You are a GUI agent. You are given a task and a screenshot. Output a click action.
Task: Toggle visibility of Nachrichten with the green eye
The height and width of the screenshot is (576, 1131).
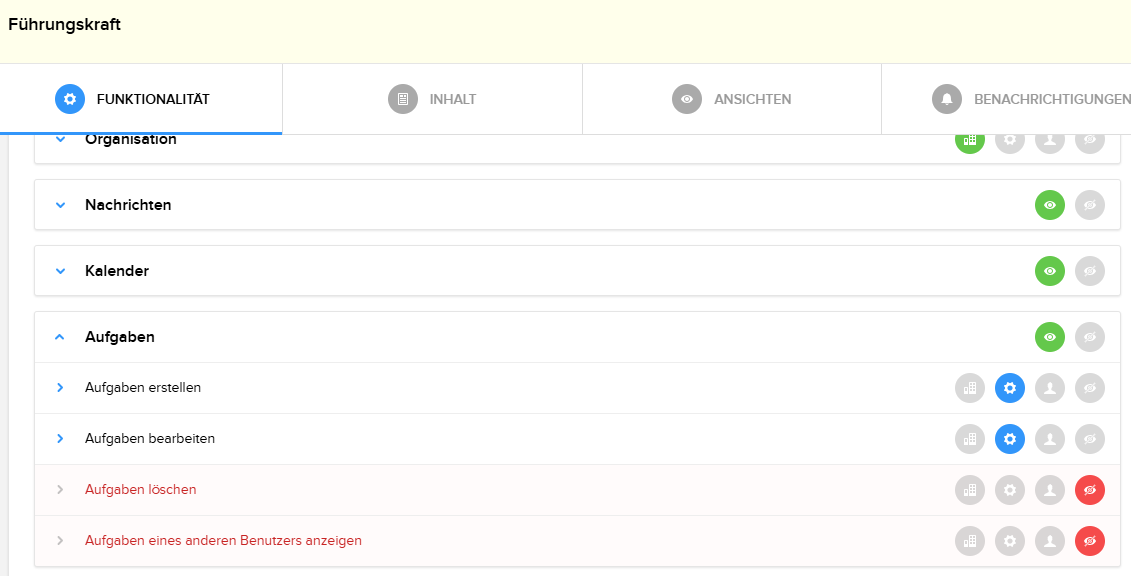[x=1050, y=205]
